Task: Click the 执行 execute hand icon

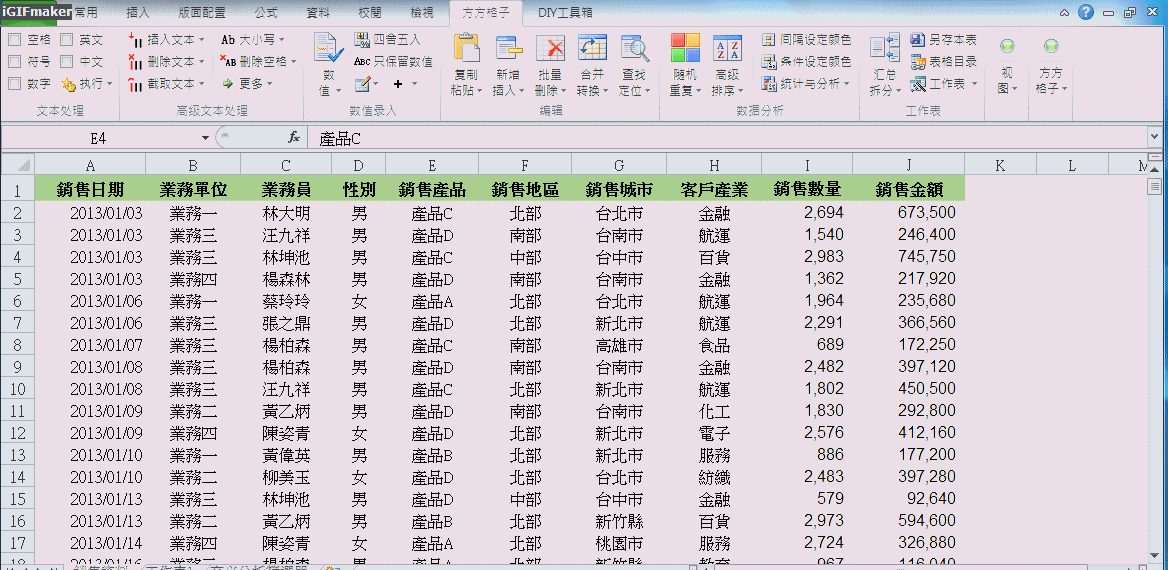Action: pyautogui.click(x=69, y=84)
